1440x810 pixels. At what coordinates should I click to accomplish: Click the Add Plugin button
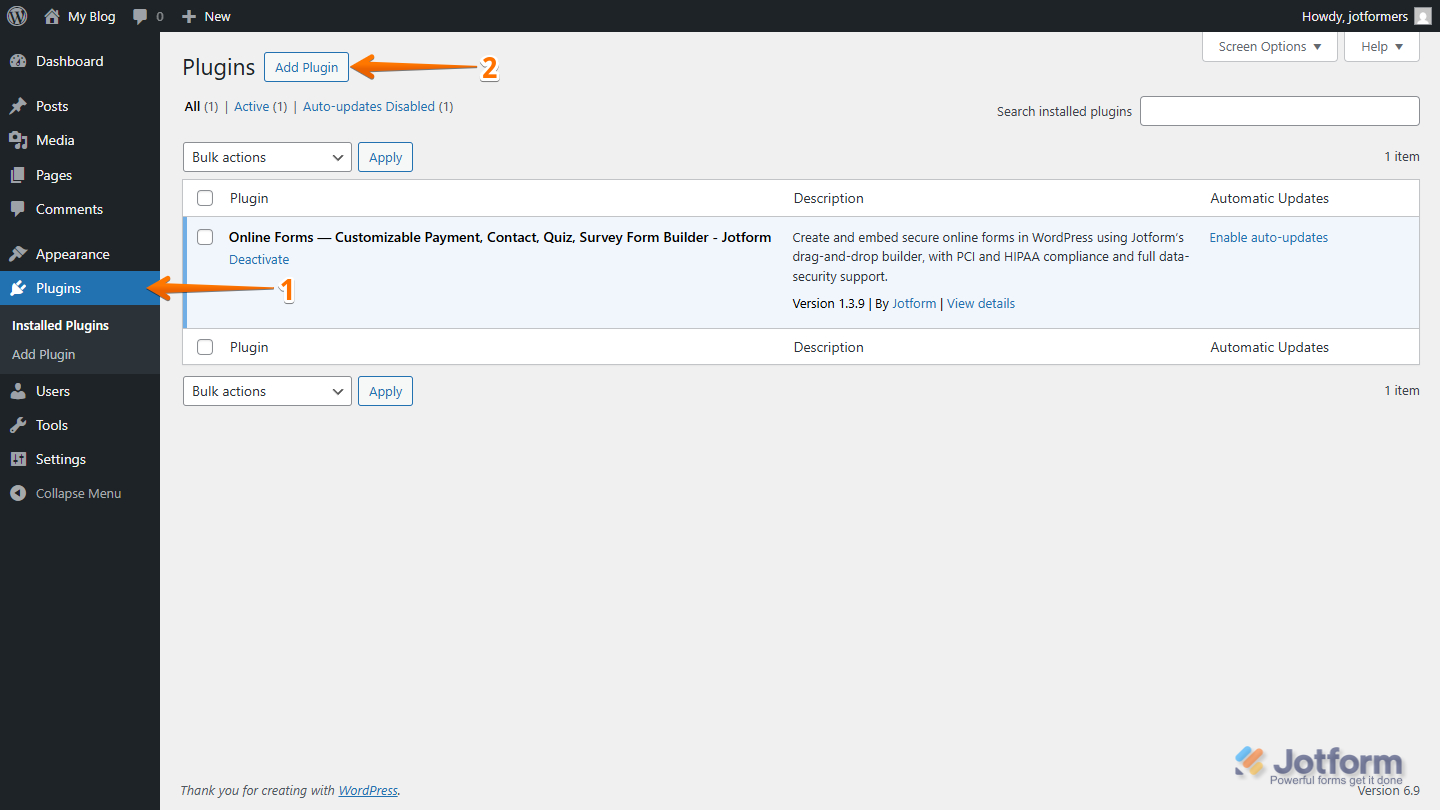pyautogui.click(x=306, y=67)
